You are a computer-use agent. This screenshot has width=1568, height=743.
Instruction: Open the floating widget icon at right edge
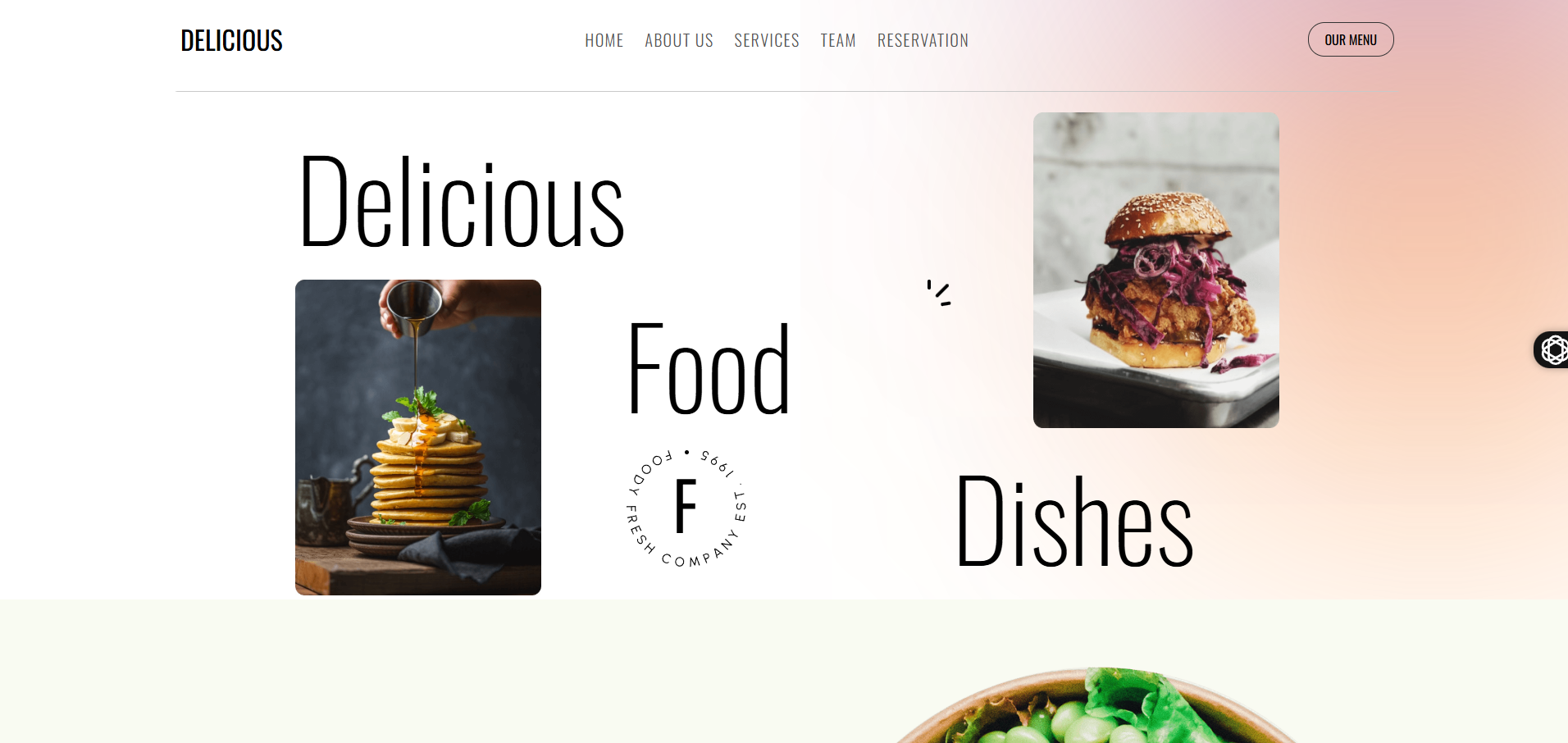[x=1552, y=349]
